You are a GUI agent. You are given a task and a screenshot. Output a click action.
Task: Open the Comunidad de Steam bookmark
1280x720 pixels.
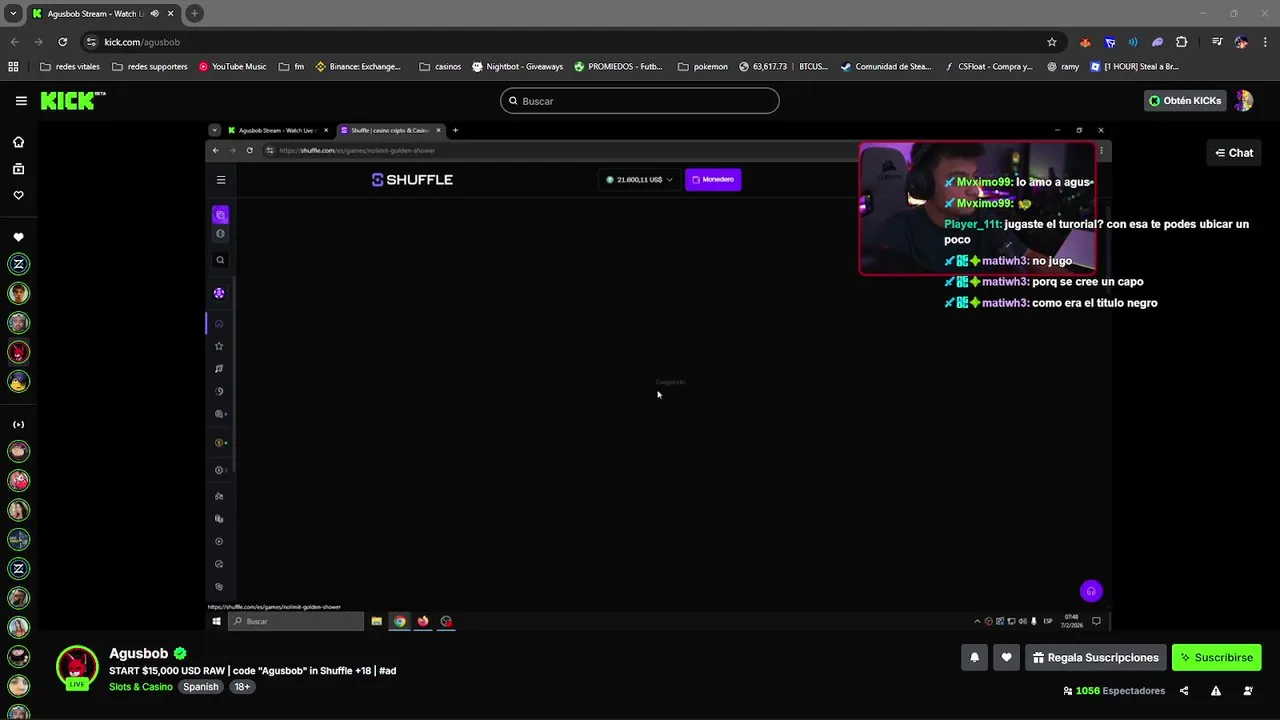coord(886,67)
